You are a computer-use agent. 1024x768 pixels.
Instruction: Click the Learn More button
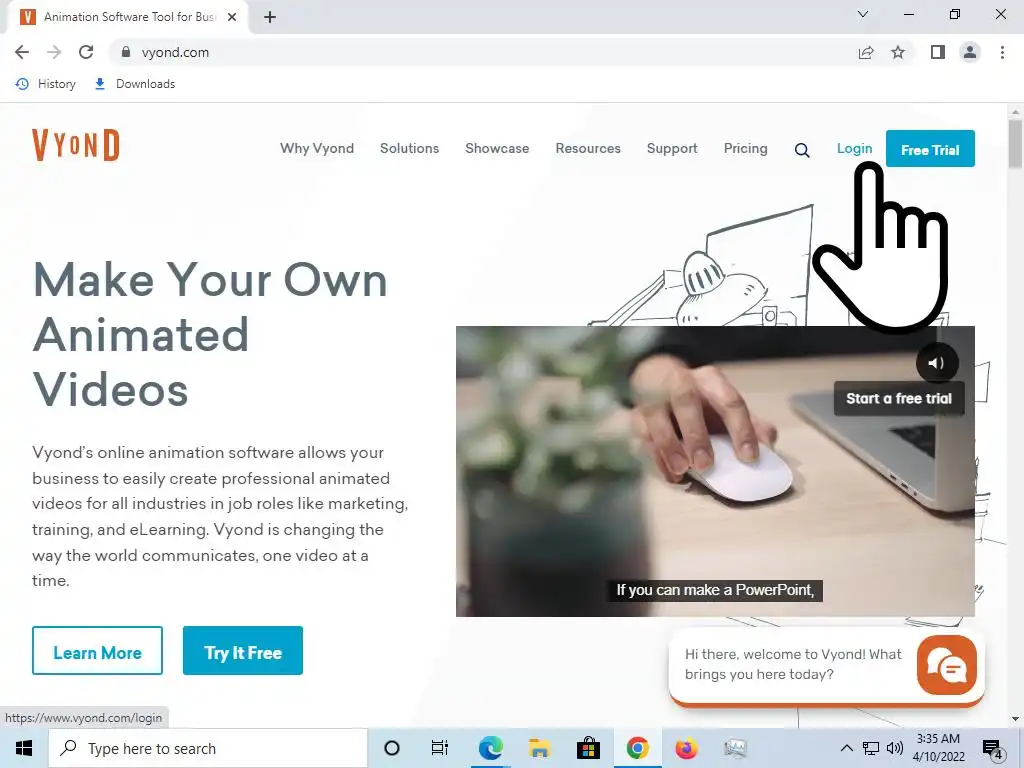pos(97,650)
